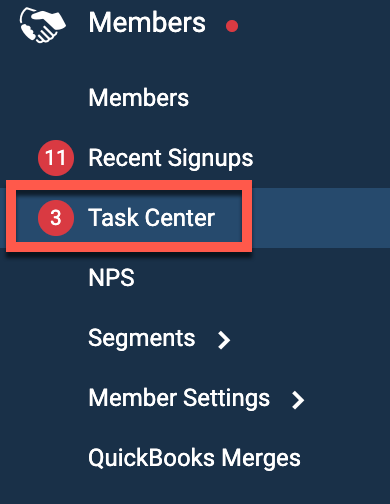Click the Segments label
Image resolution: width=390 pixels, height=504 pixels.
[x=141, y=338]
